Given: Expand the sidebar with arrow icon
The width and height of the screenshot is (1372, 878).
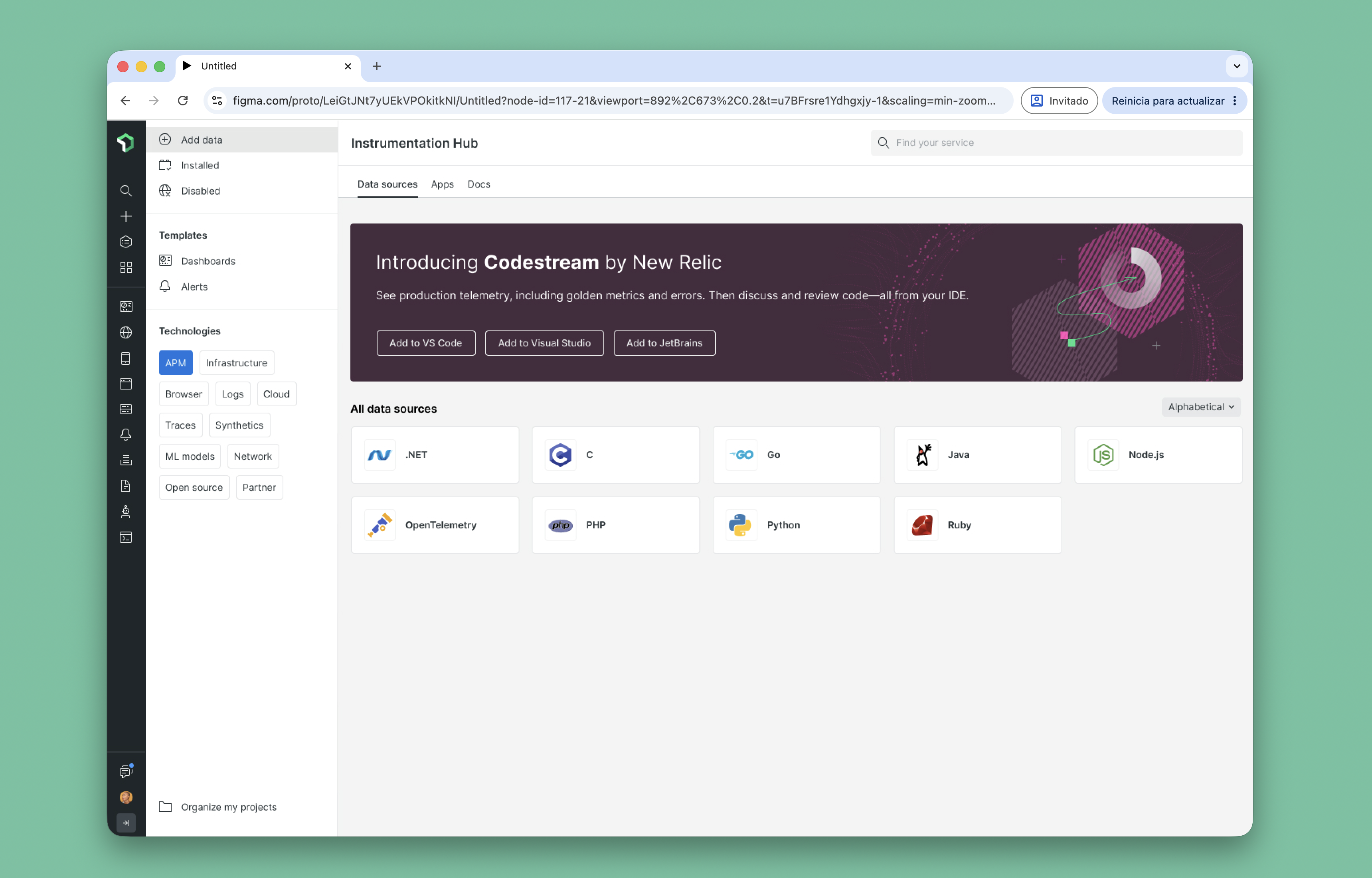Looking at the screenshot, I should pos(126,823).
